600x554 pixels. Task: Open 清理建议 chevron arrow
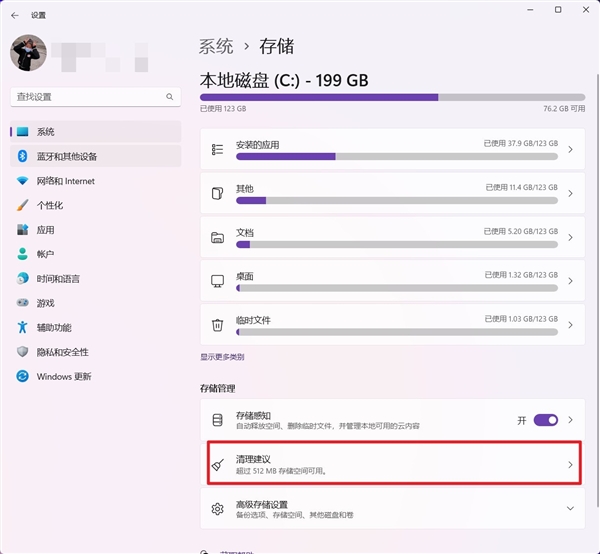[x=571, y=464]
